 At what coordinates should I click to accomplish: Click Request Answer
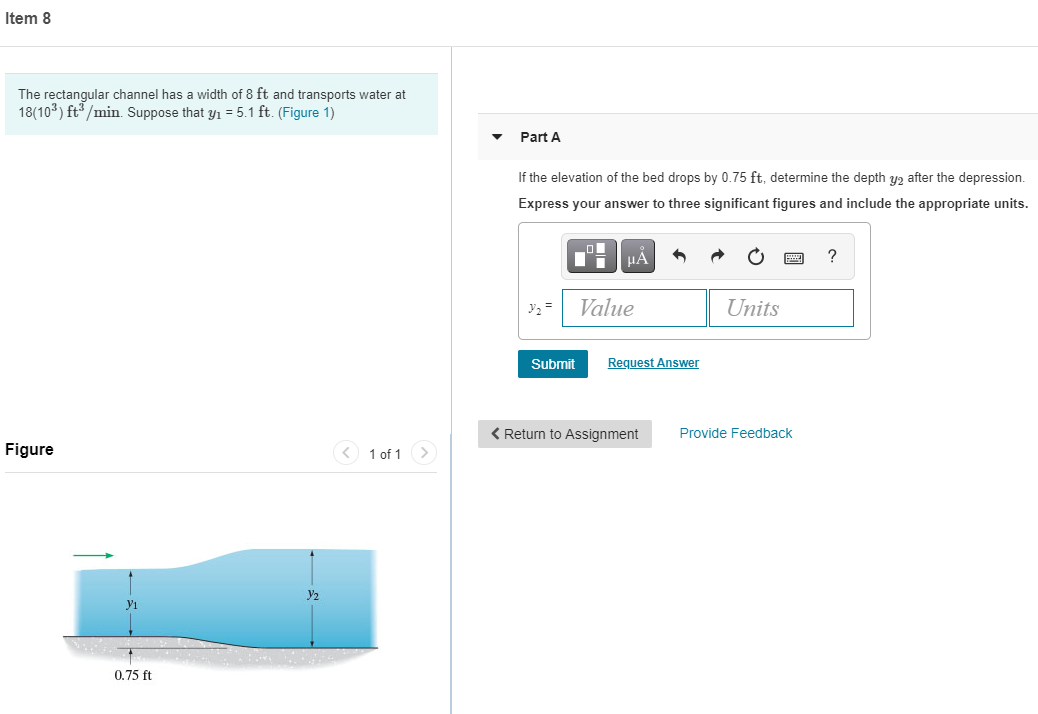tap(653, 362)
